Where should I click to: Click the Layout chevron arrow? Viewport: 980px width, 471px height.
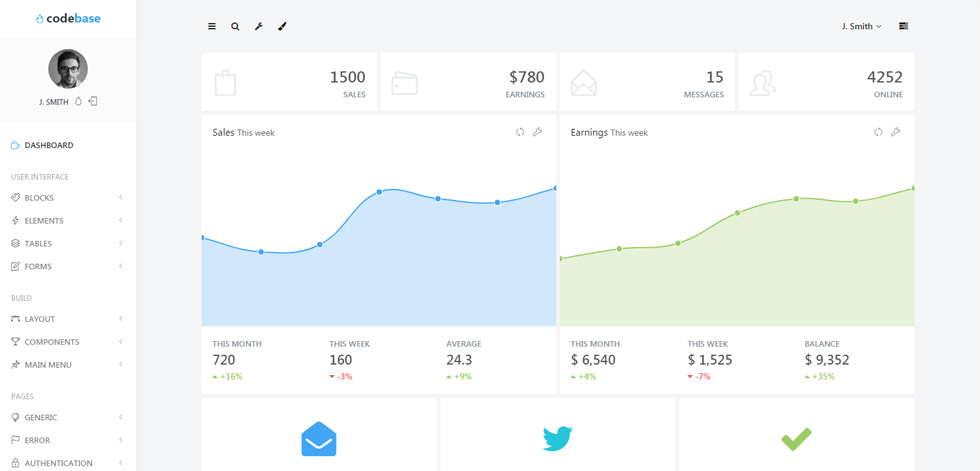click(121, 319)
